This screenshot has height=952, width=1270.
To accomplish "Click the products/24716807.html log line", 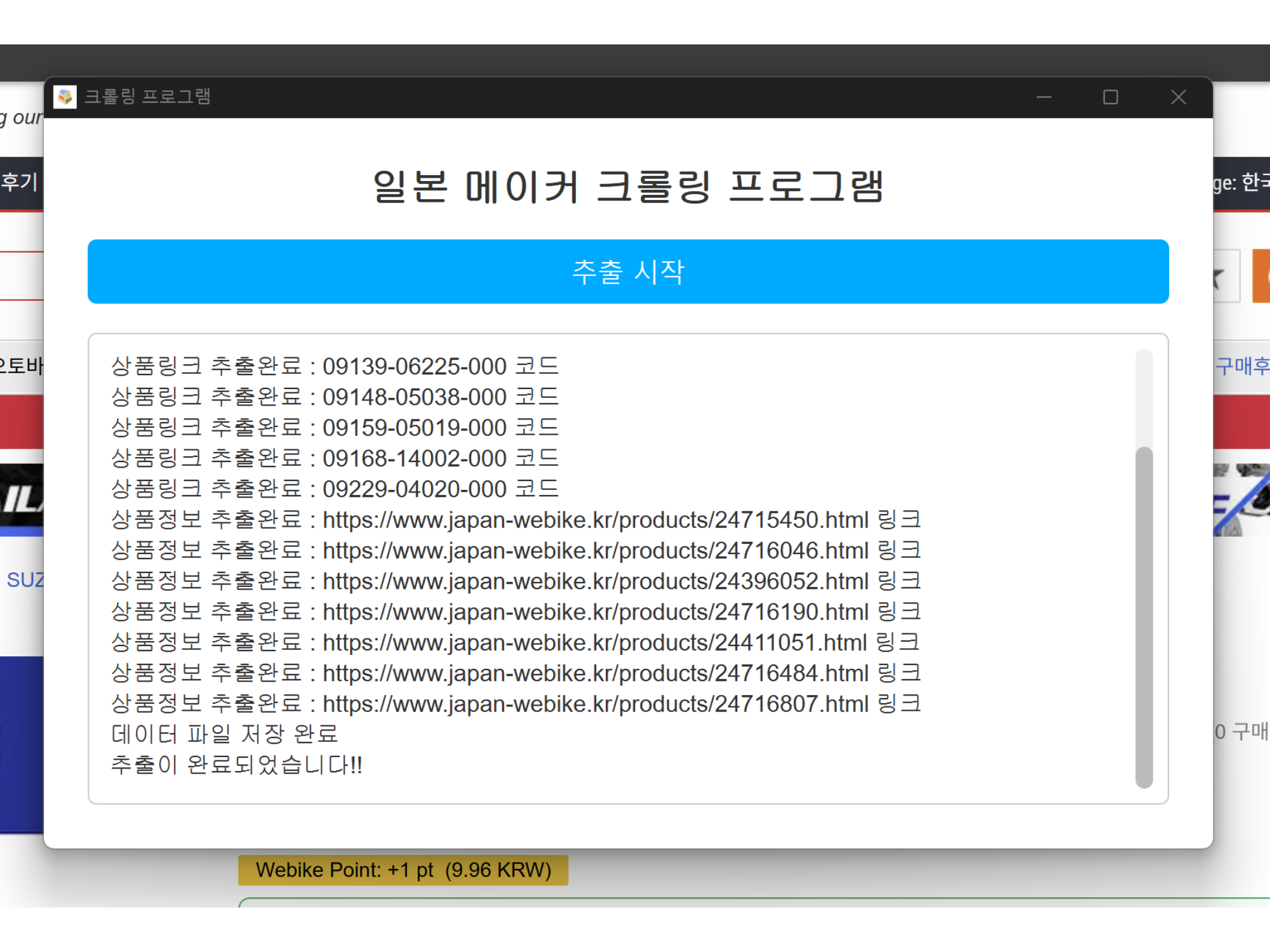I will point(516,704).
